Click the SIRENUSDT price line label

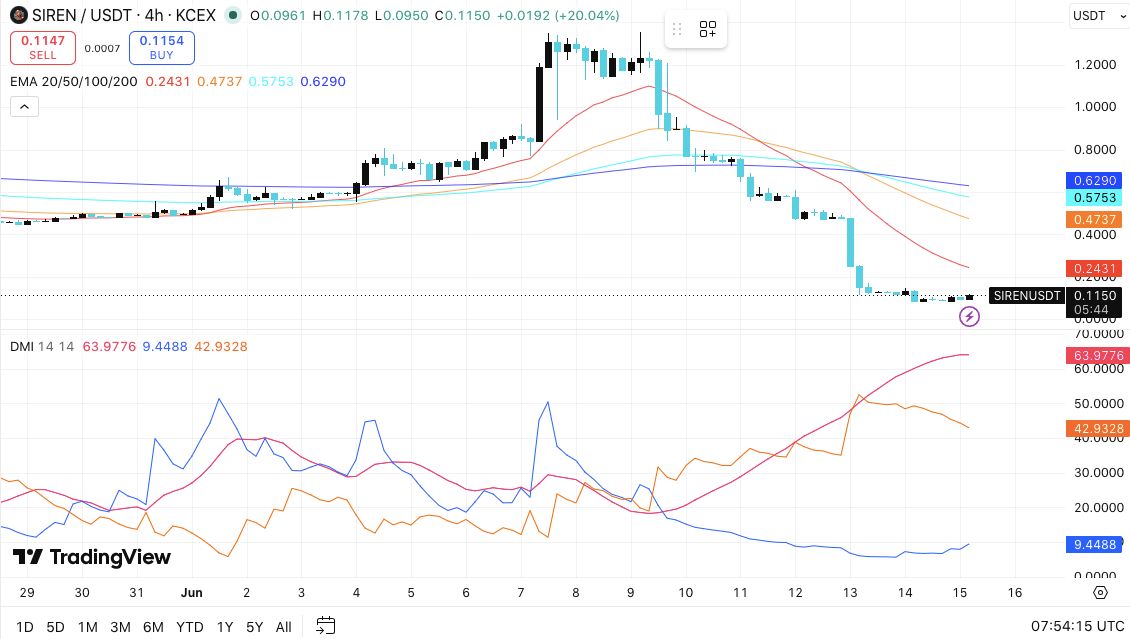tap(1027, 295)
